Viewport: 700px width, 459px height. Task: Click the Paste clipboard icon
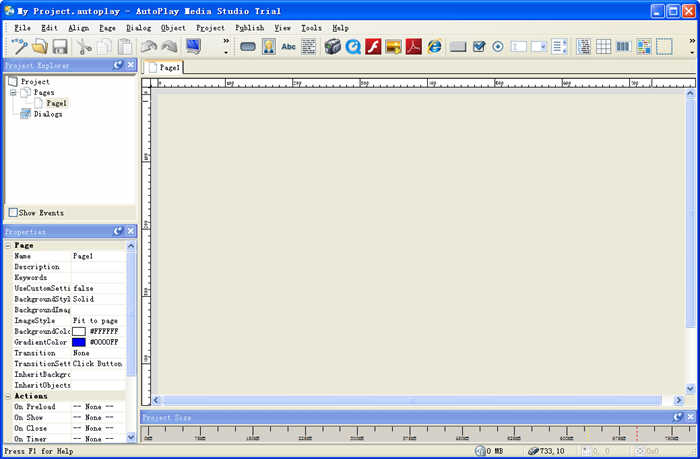coord(125,46)
